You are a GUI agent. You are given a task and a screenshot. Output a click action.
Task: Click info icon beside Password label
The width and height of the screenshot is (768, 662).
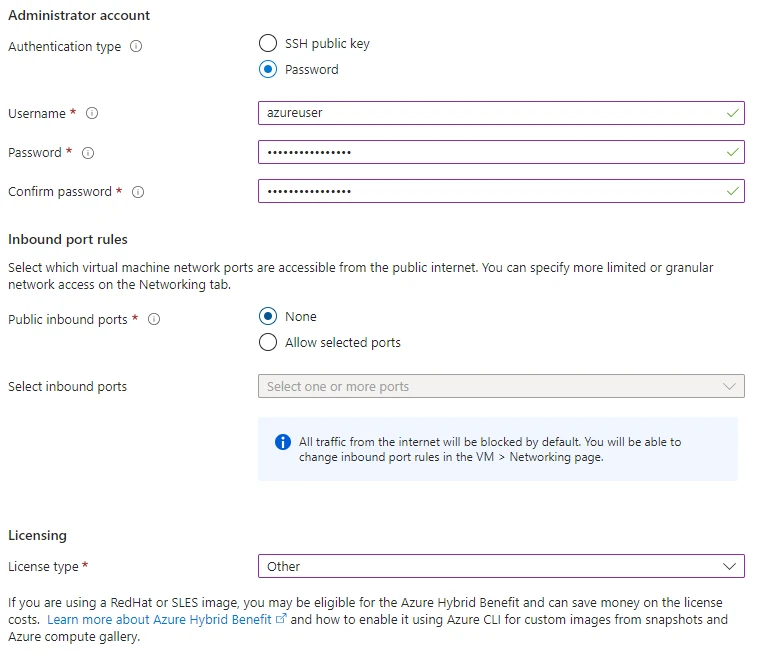[x=88, y=153]
